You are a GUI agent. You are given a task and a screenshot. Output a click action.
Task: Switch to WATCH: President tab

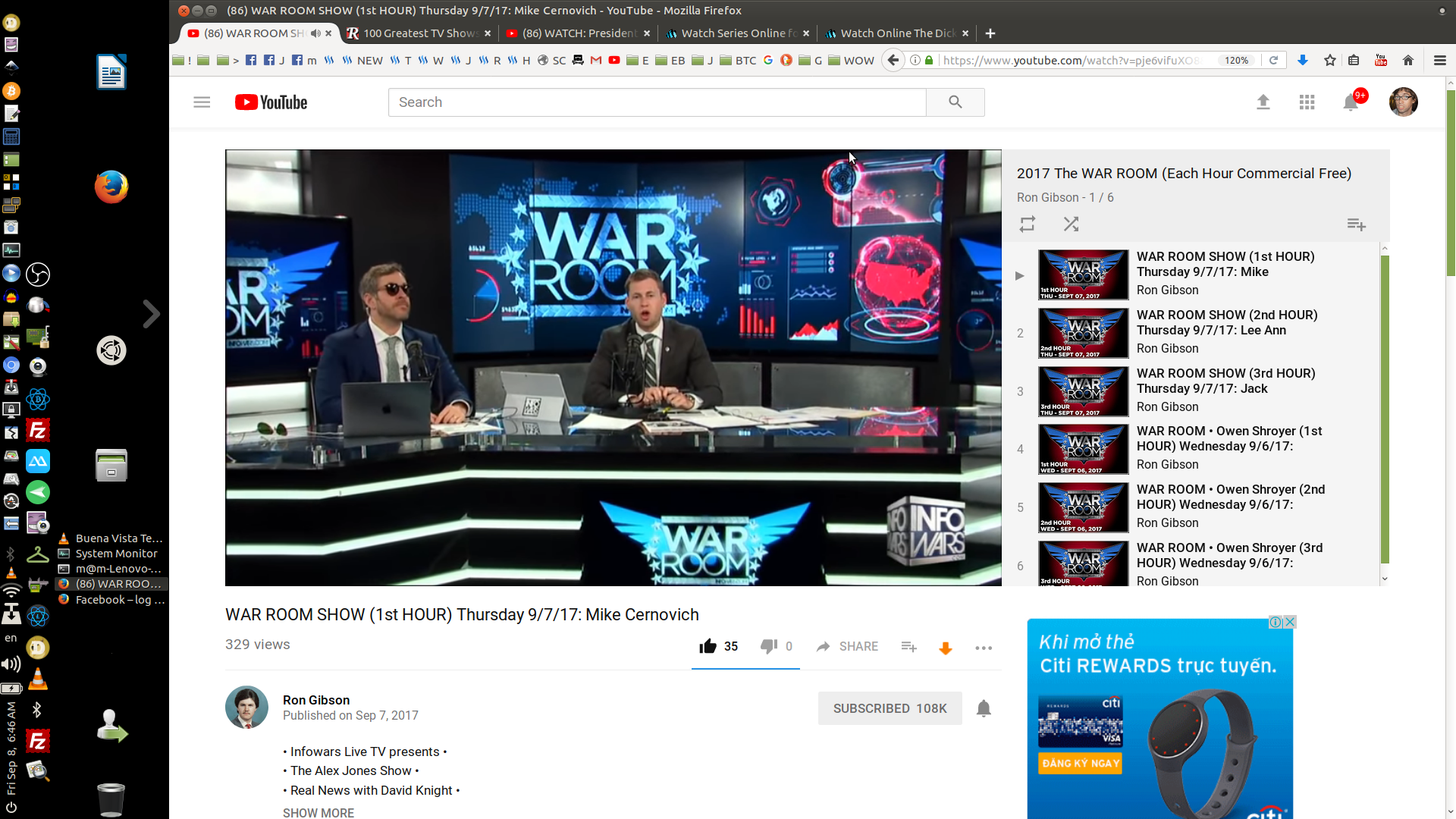tap(578, 33)
